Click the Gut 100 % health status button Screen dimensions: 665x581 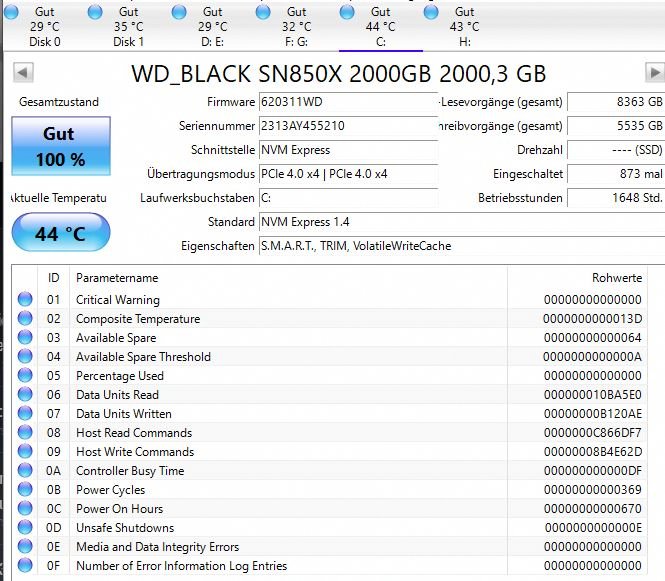(x=61, y=146)
